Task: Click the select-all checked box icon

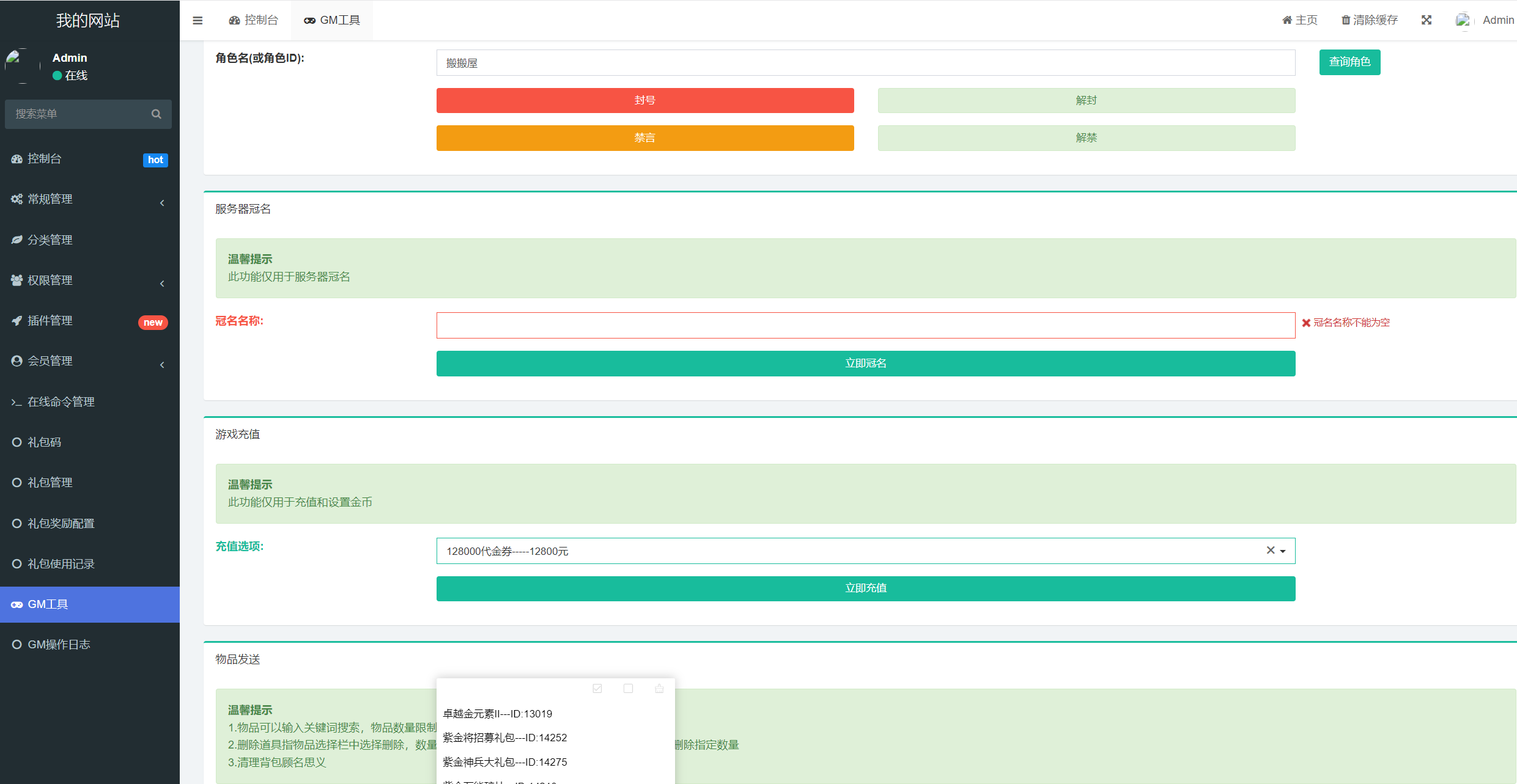Action: (597, 689)
